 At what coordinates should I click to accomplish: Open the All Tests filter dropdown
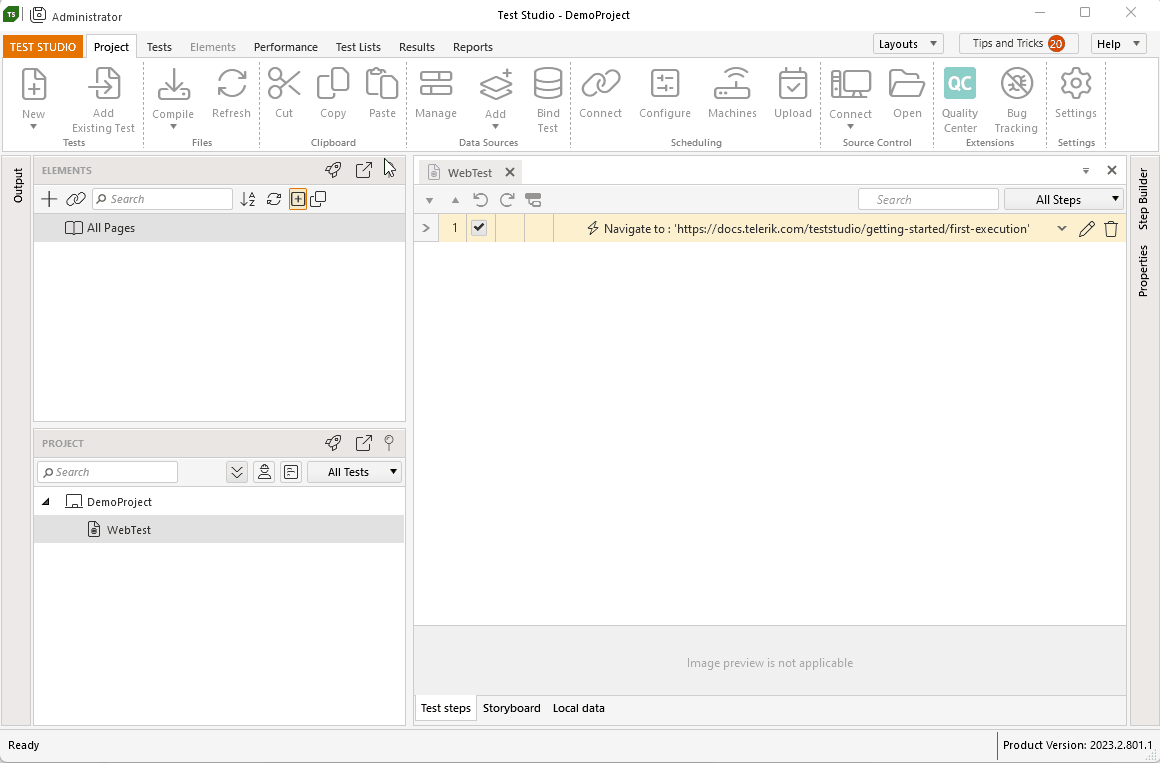[354, 472]
